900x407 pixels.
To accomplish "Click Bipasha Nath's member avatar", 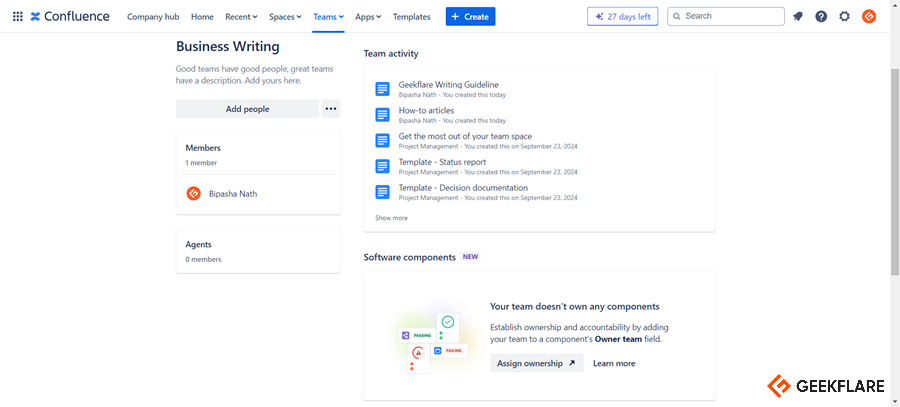I will (x=193, y=193).
